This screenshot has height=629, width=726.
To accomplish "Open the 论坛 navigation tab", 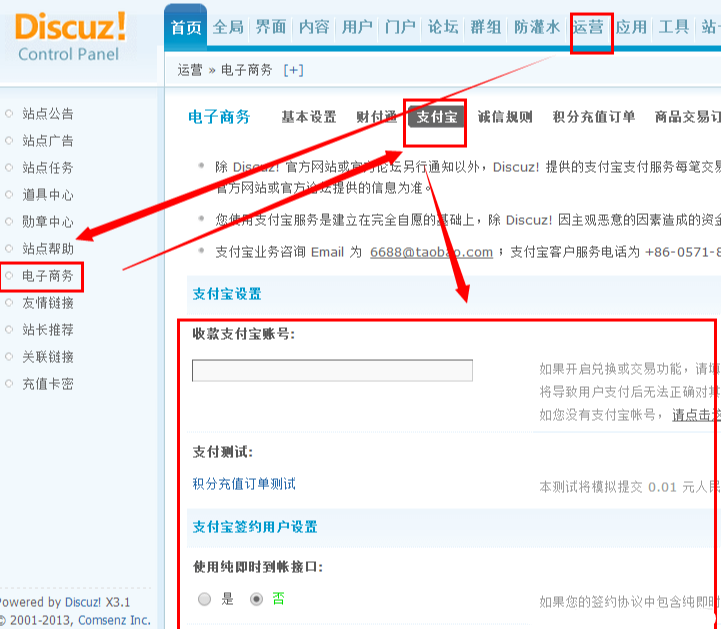I will (443, 27).
